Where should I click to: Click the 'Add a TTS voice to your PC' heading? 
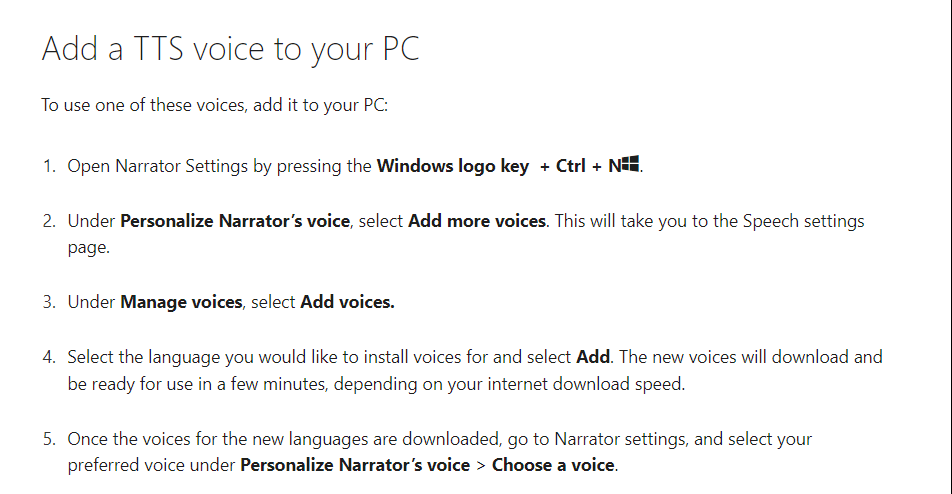pyautogui.click(x=231, y=49)
